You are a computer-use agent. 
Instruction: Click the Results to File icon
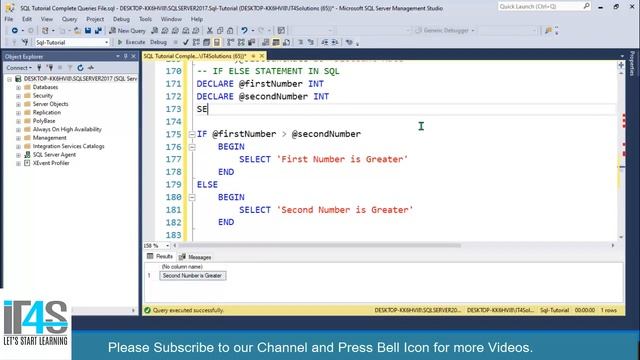tap(286, 42)
